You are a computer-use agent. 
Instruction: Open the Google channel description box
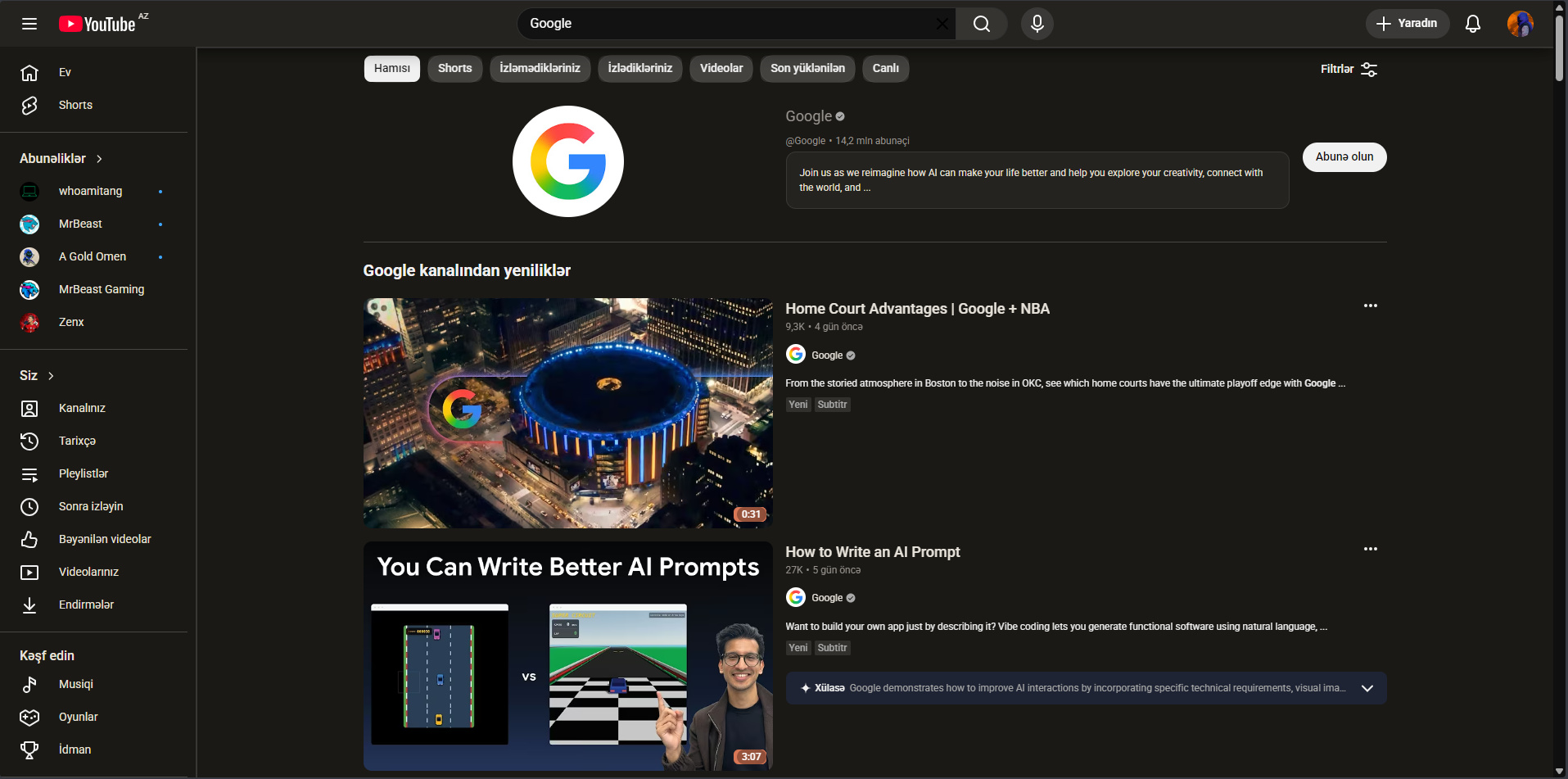point(1037,180)
